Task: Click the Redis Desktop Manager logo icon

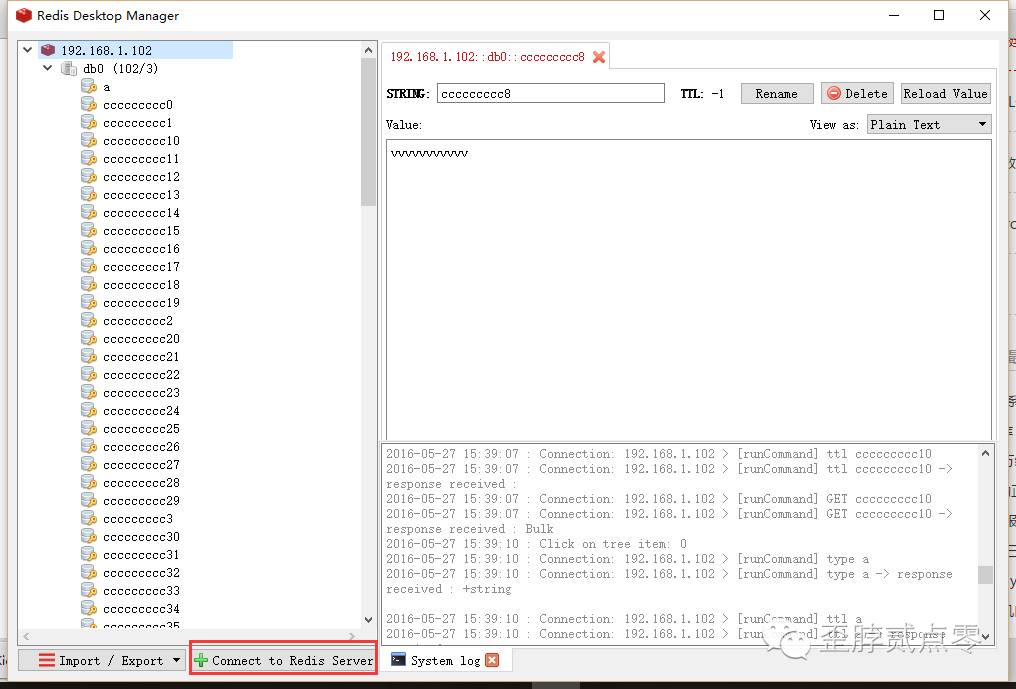Action: [x=24, y=15]
